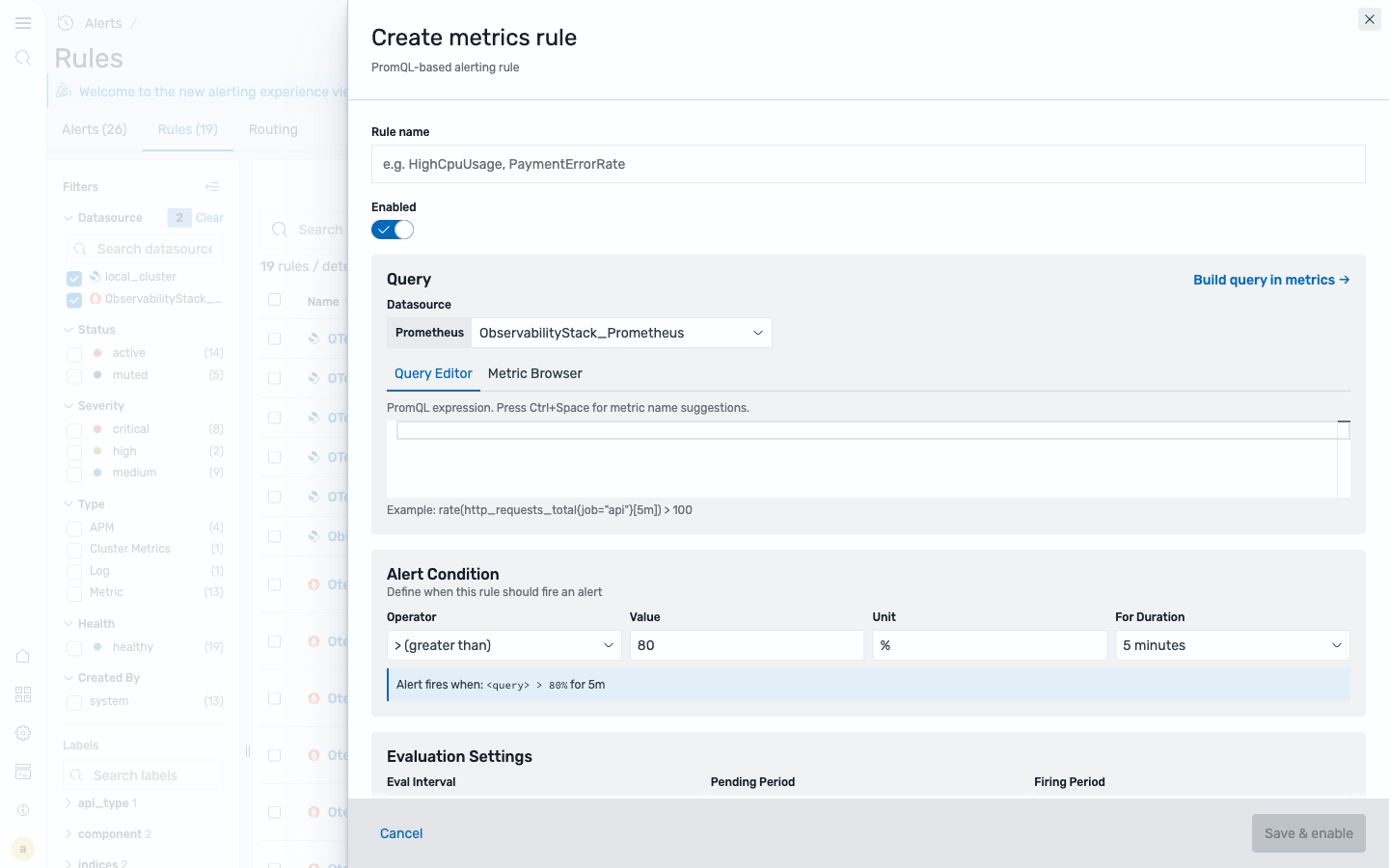
Task: Check the active status filter
Action: pos(74,354)
